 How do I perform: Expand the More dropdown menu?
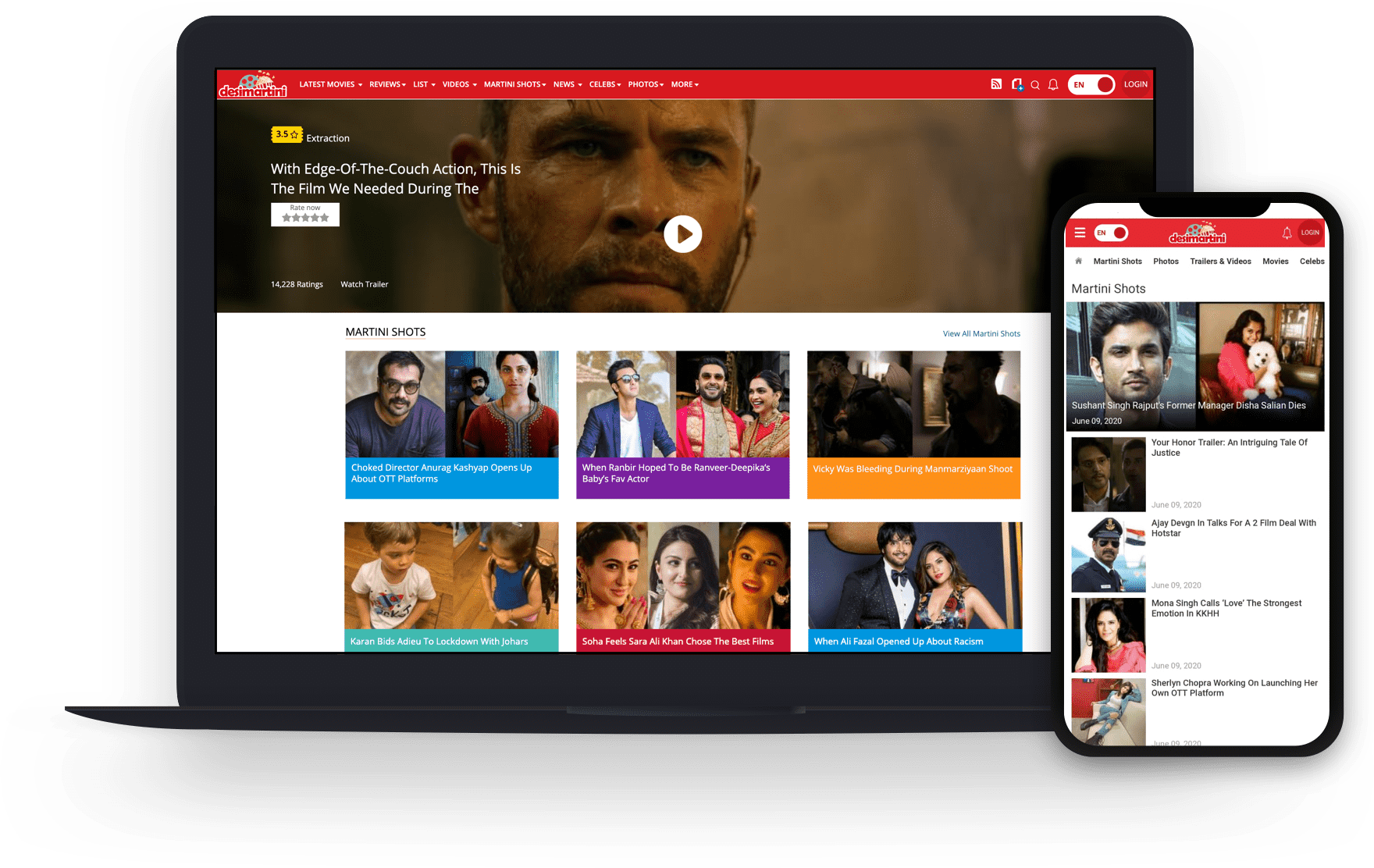pyautogui.click(x=685, y=84)
